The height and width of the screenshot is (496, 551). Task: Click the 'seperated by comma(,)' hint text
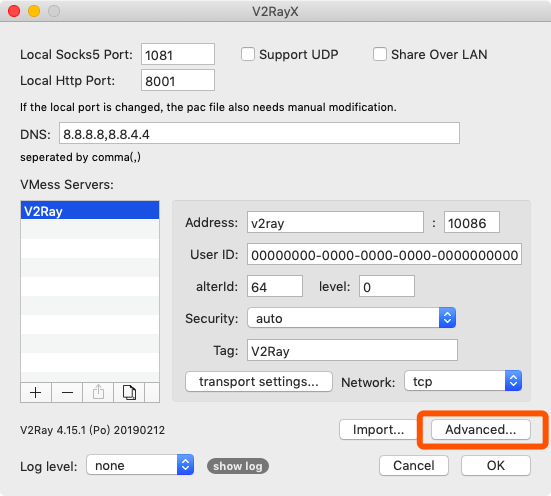[80, 157]
